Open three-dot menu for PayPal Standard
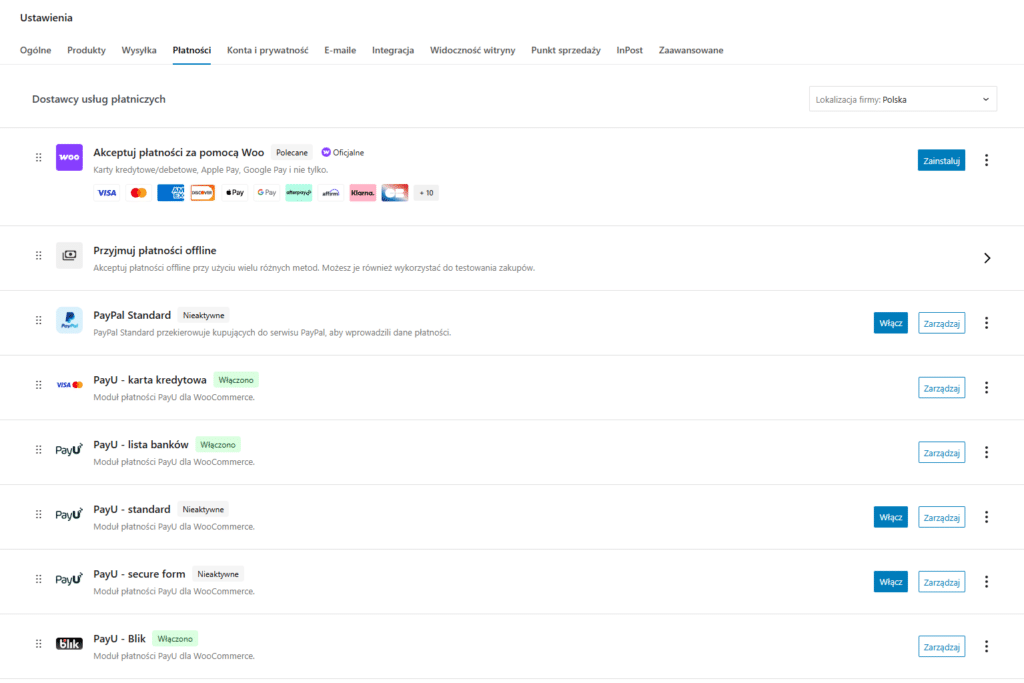Screen dimensions: 1024x683 point(986,323)
